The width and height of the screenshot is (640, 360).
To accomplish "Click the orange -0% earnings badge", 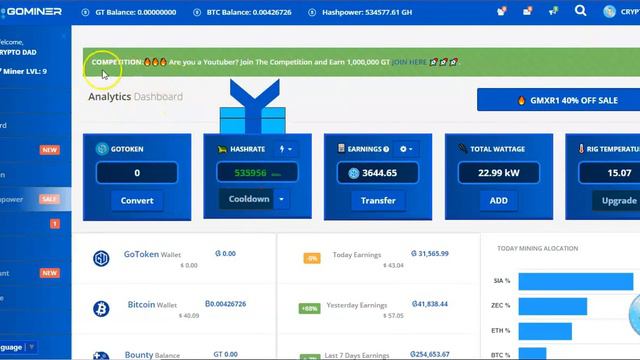I will coord(312,258).
